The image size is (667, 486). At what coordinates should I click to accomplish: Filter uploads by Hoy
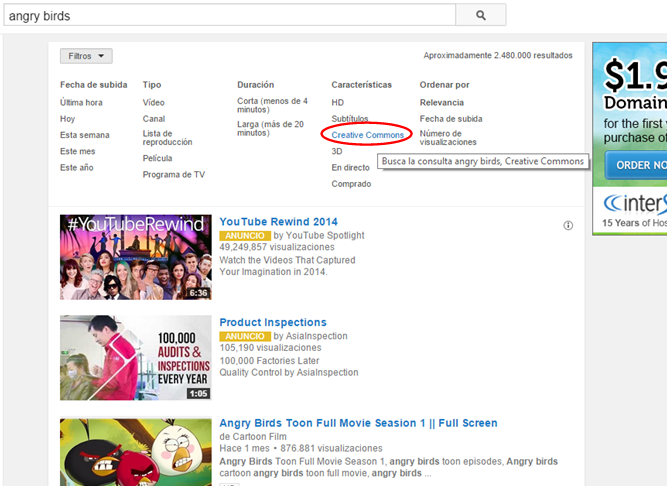[x=68, y=119]
